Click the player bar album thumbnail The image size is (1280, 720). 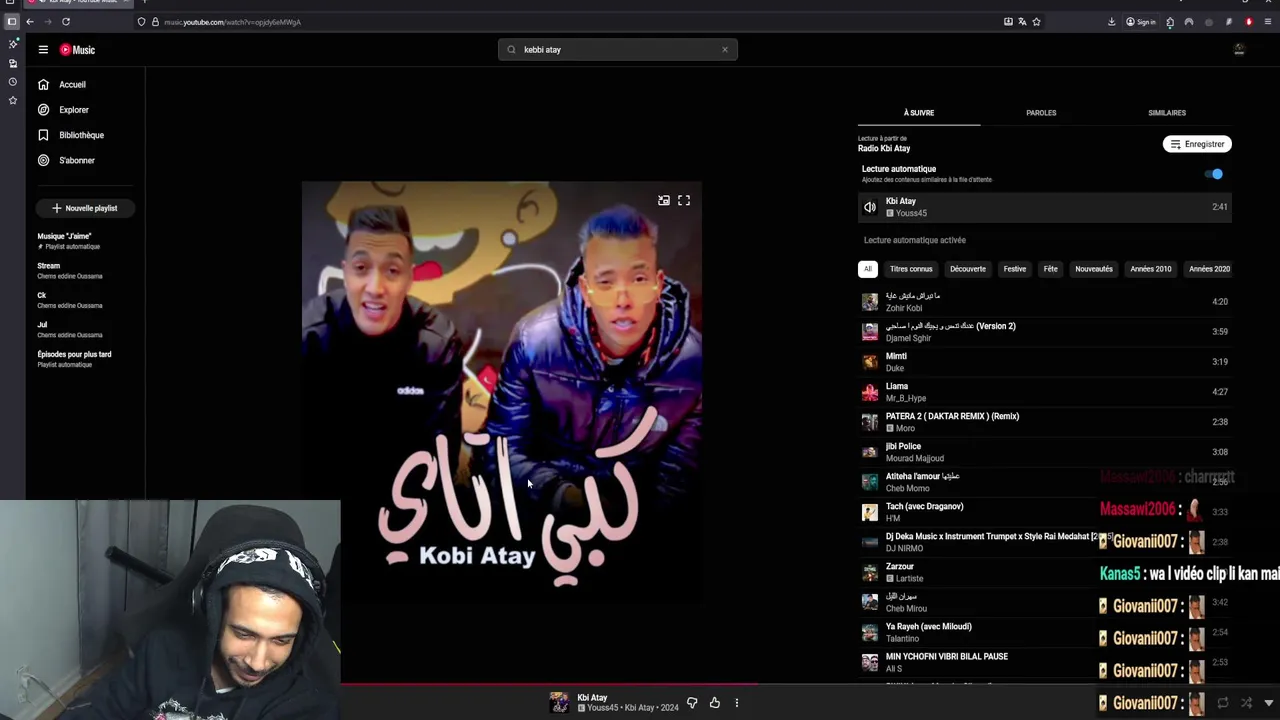pyautogui.click(x=559, y=702)
